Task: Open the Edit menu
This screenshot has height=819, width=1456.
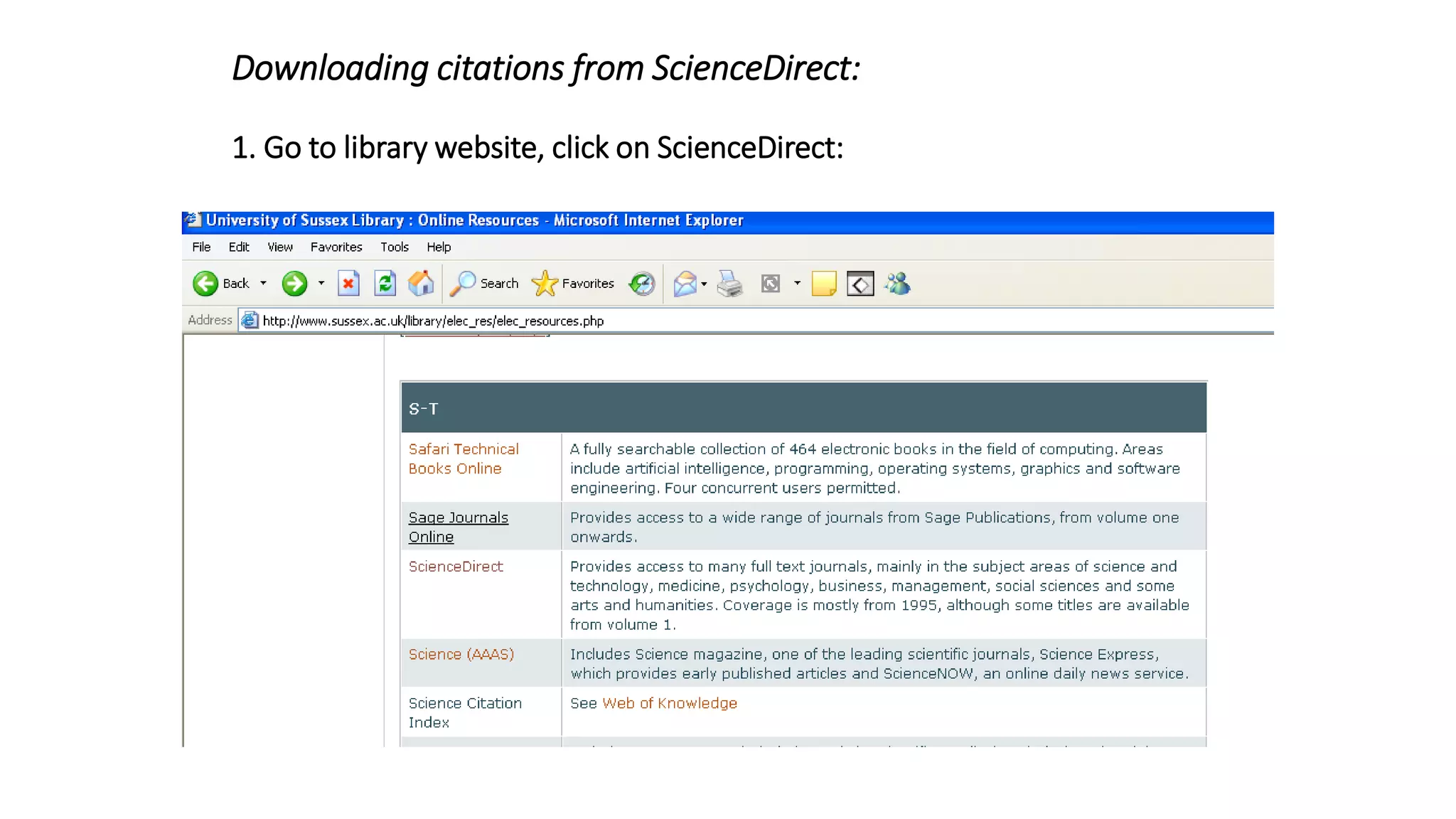Action: pos(239,247)
